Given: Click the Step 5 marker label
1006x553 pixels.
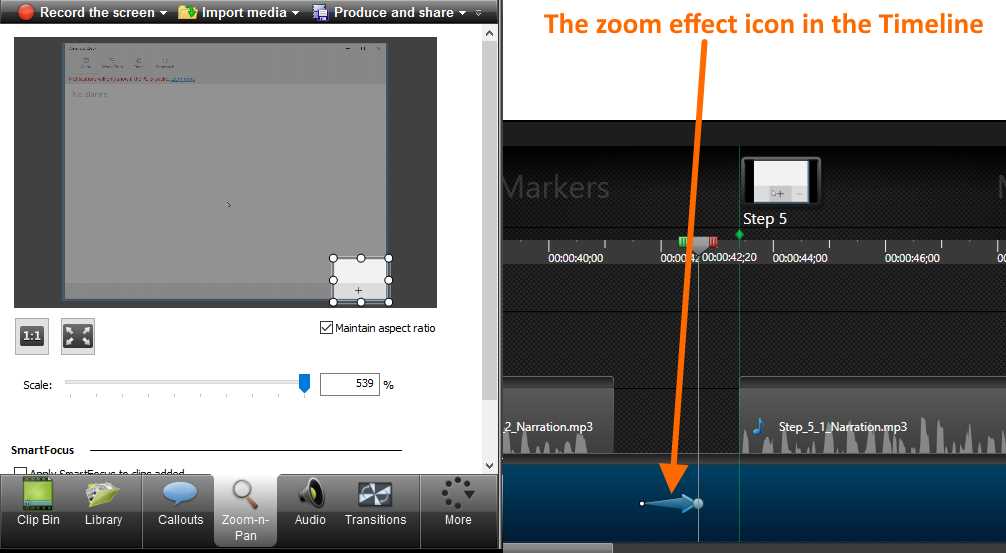Looking at the screenshot, I should click(x=764, y=219).
